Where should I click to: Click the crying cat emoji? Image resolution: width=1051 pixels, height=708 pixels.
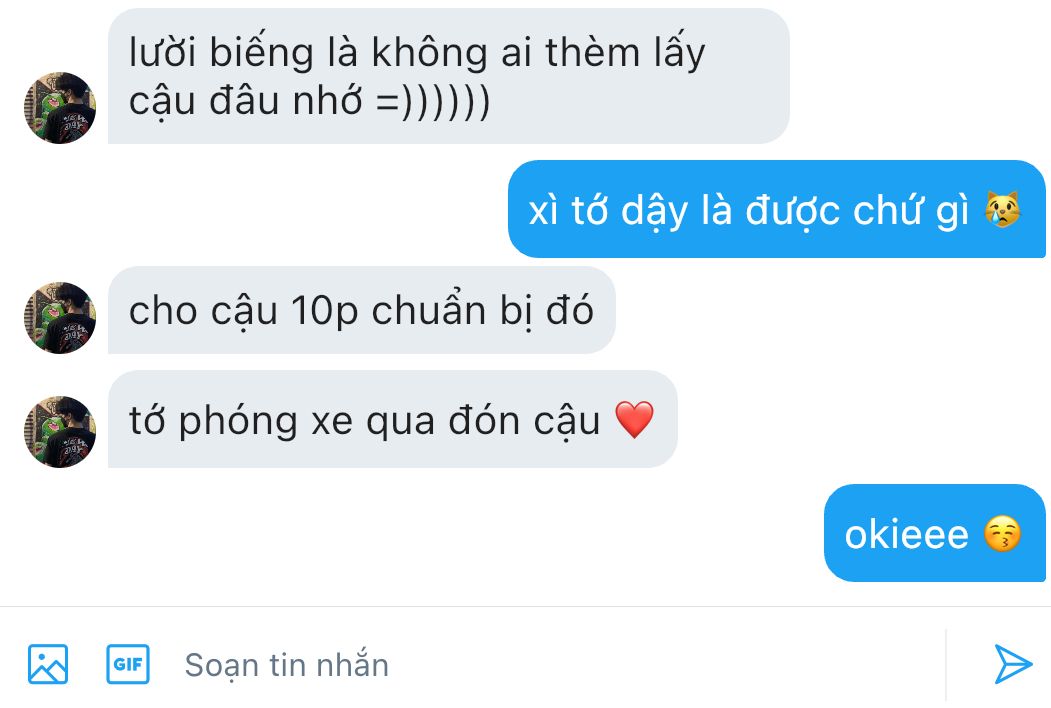tap(1003, 209)
